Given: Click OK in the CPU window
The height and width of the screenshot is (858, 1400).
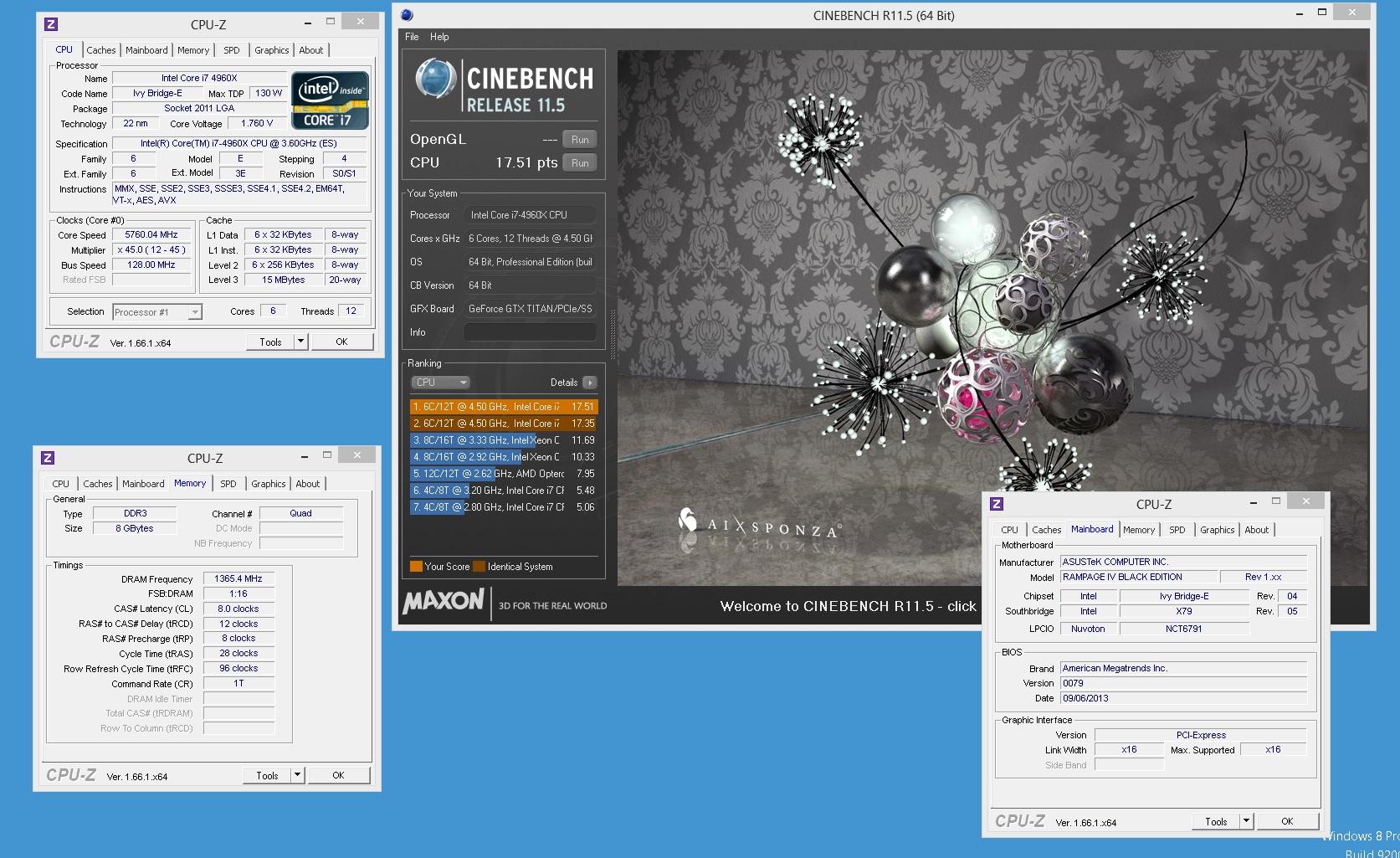Looking at the screenshot, I should coord(341,342).
